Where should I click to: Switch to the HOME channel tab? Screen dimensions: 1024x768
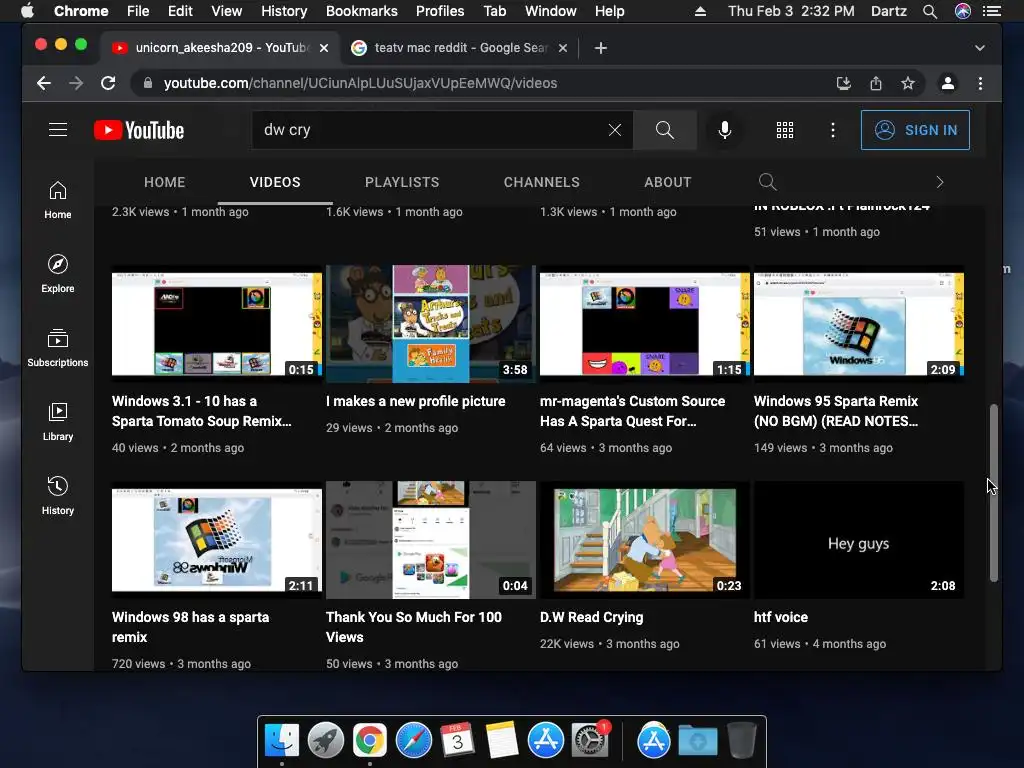(x=165, y=182)
